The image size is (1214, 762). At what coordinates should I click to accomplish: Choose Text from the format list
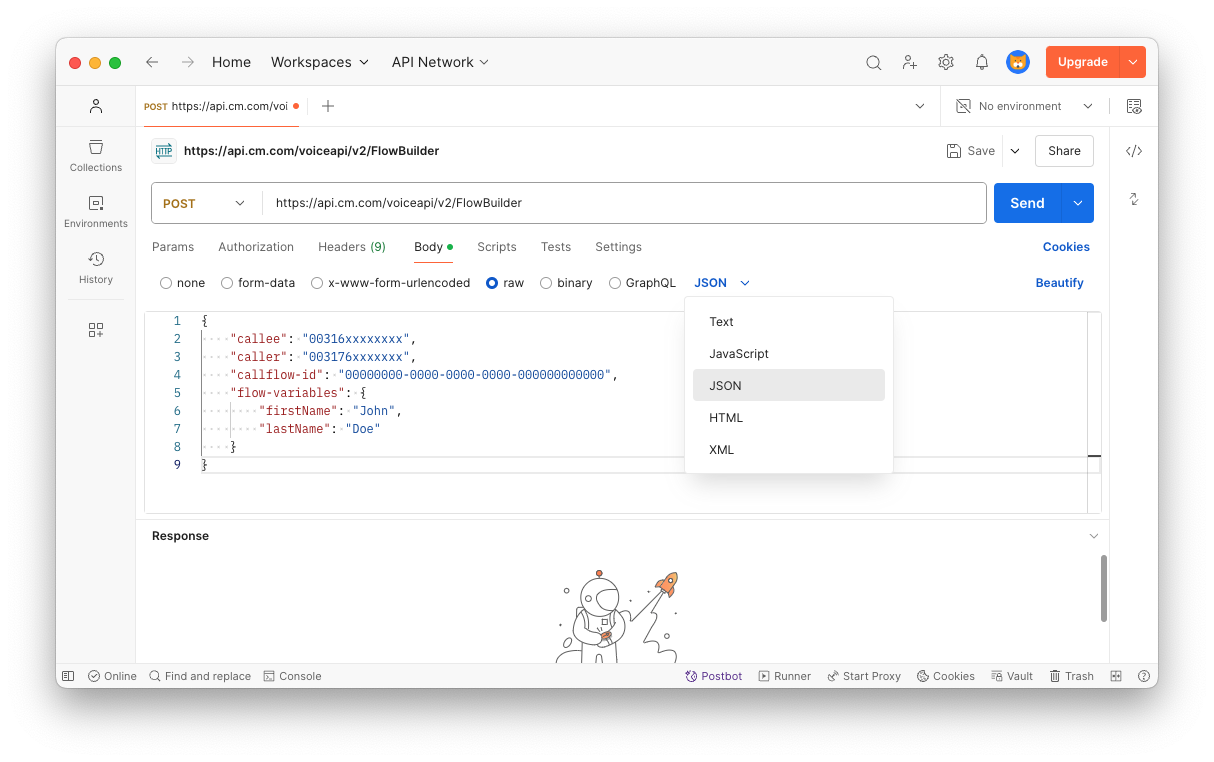[x=789, y=322]
